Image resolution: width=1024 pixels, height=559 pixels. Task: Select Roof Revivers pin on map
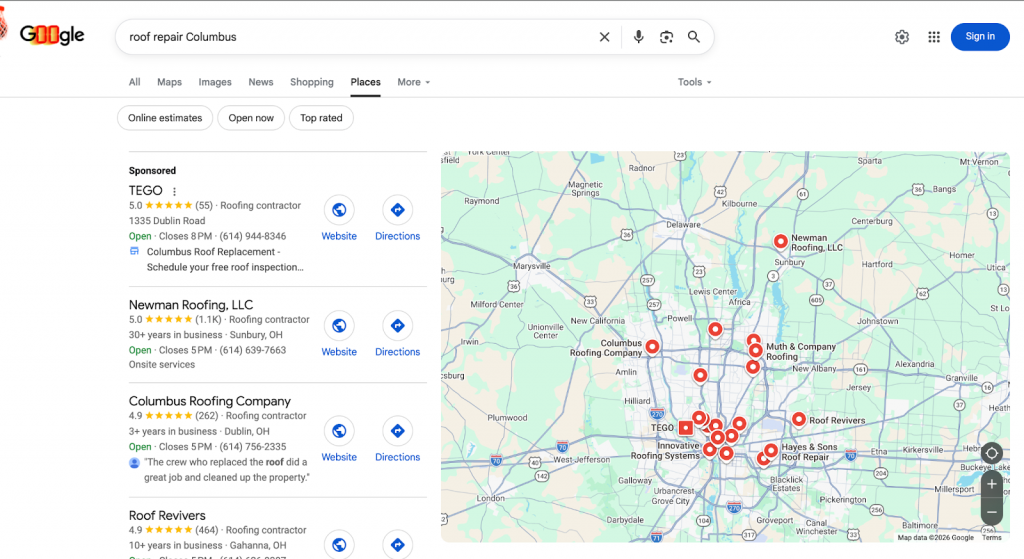click(x=799, y=419)
